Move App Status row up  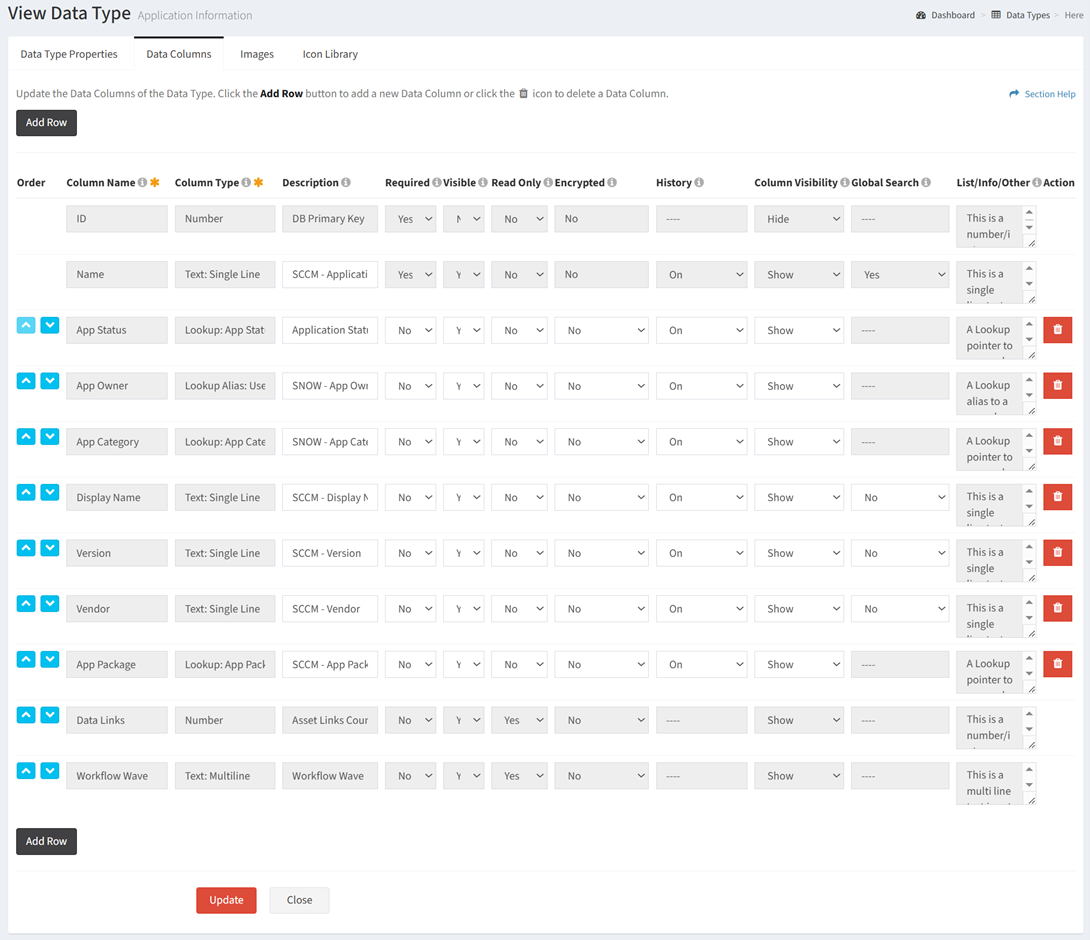26,325
